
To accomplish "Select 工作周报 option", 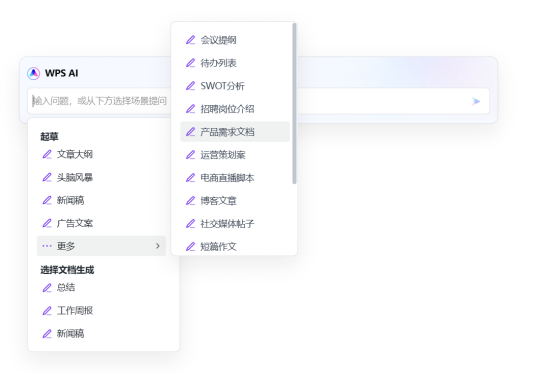I will pyautogui.click(x=101, y=311).
